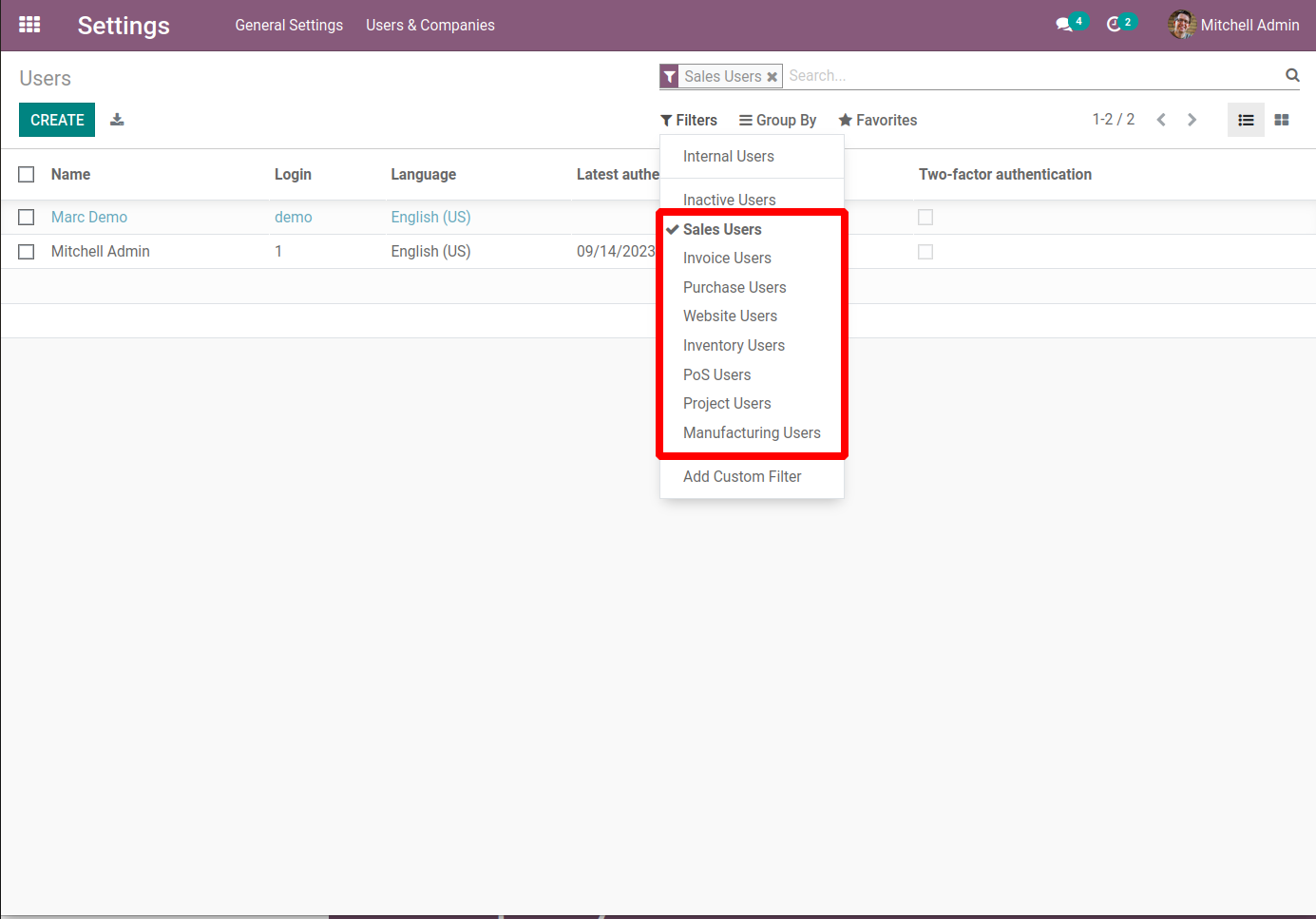Sort by Login column header

[x=293, y=174]
